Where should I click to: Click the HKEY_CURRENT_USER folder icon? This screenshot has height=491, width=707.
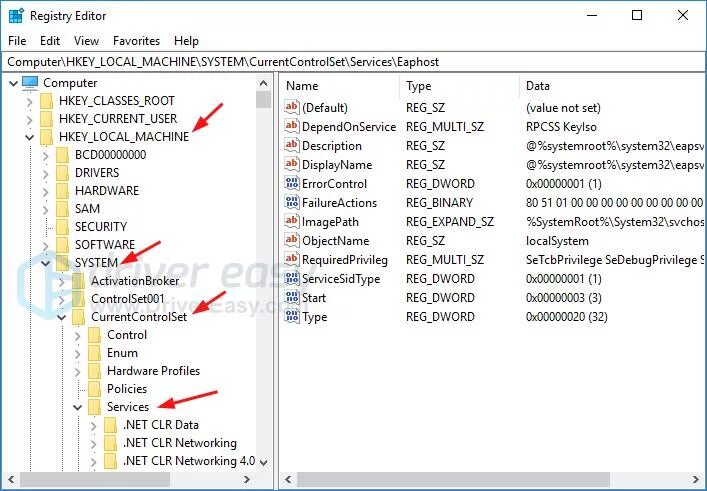click(46, 119)
